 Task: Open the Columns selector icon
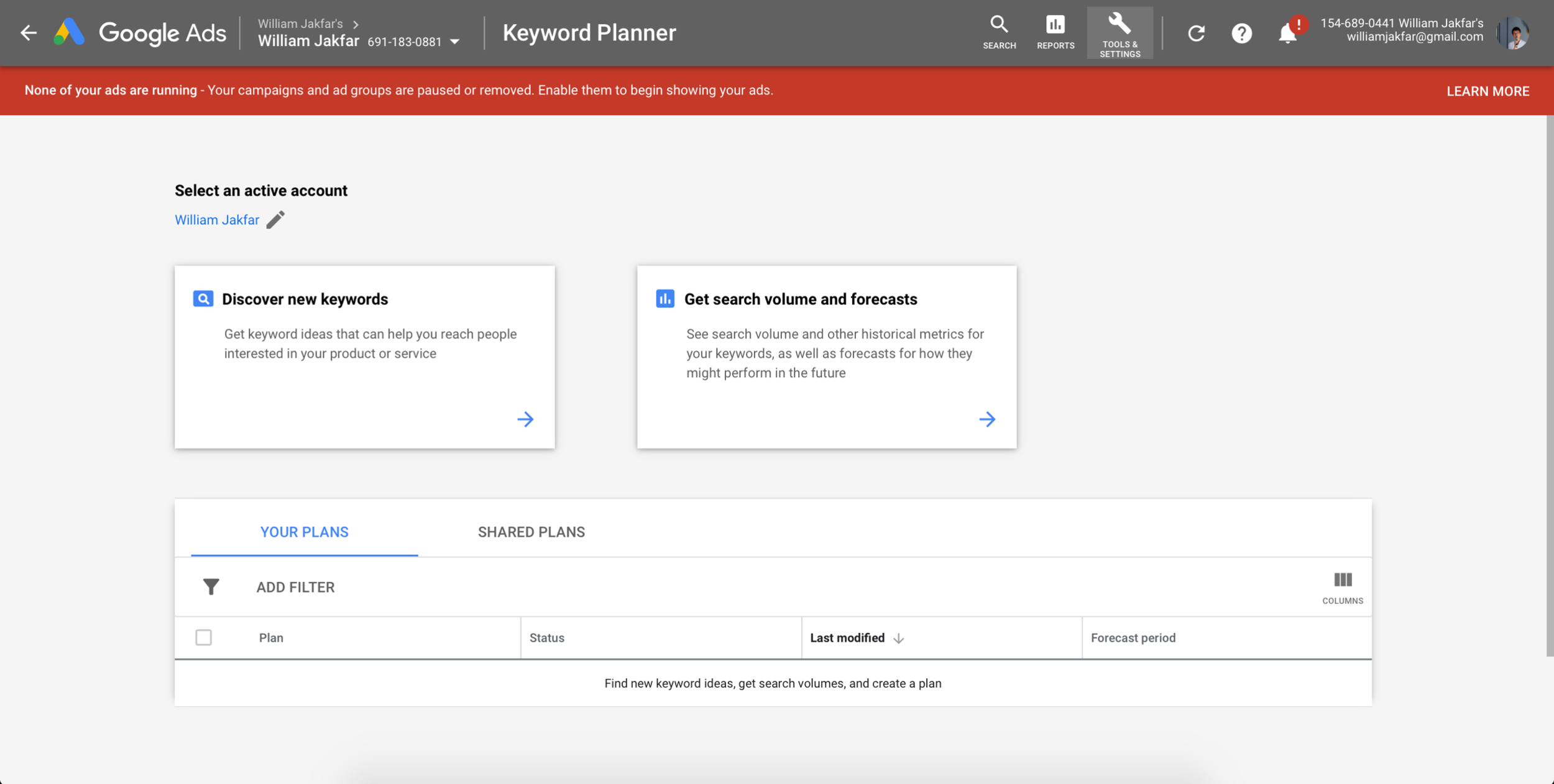point(1342,587)
